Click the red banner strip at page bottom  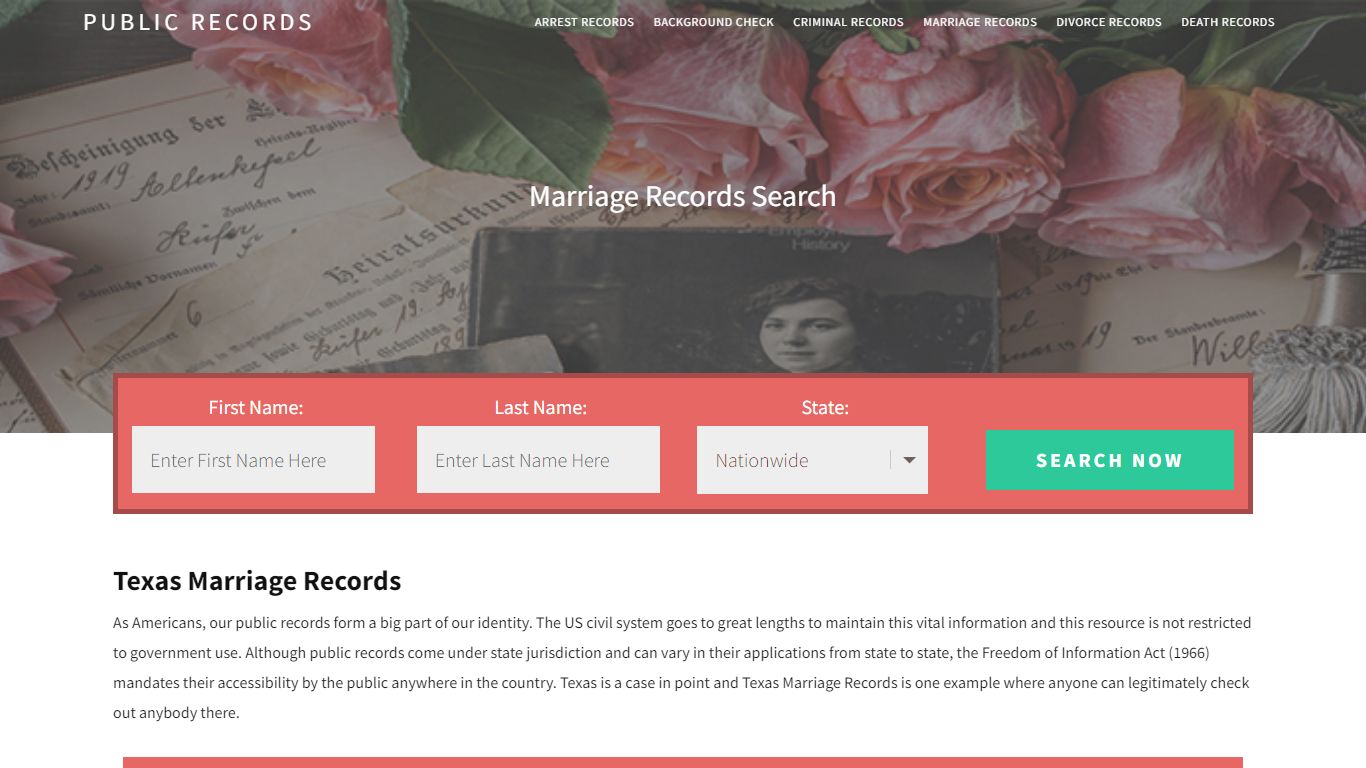(683, 762)
